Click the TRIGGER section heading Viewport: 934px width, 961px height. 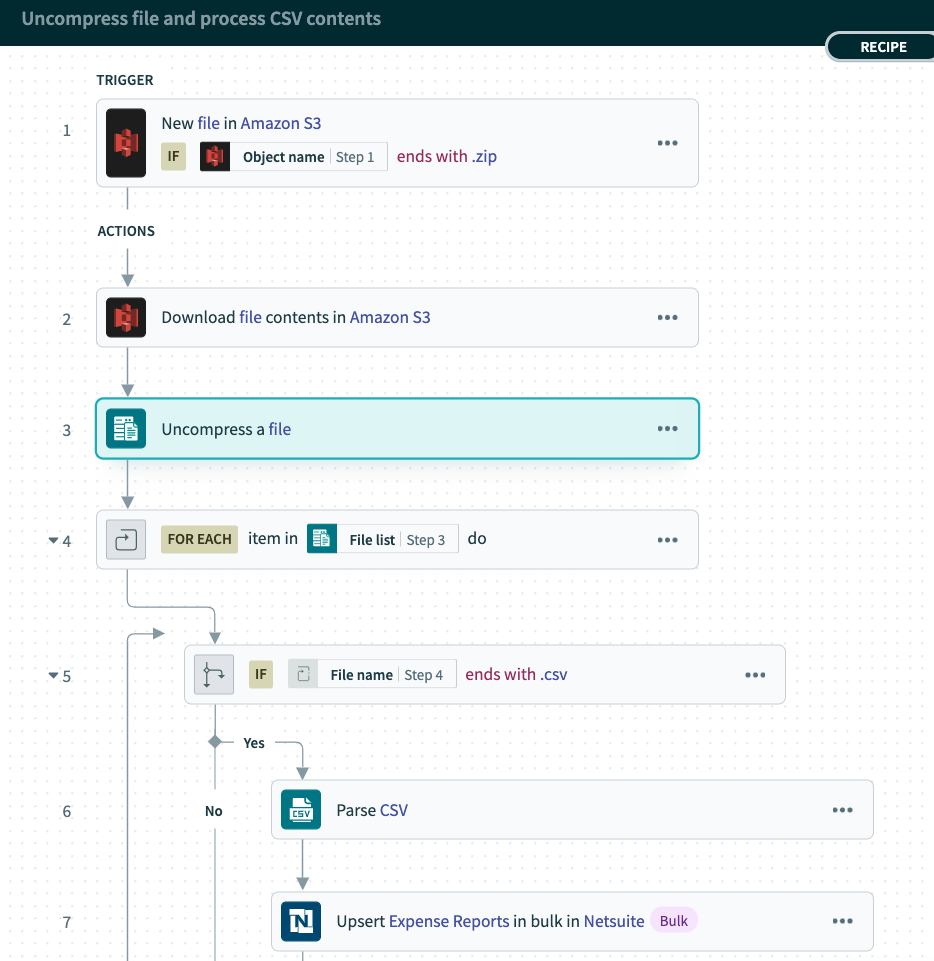pyautogui.click(x=124, y=80)
